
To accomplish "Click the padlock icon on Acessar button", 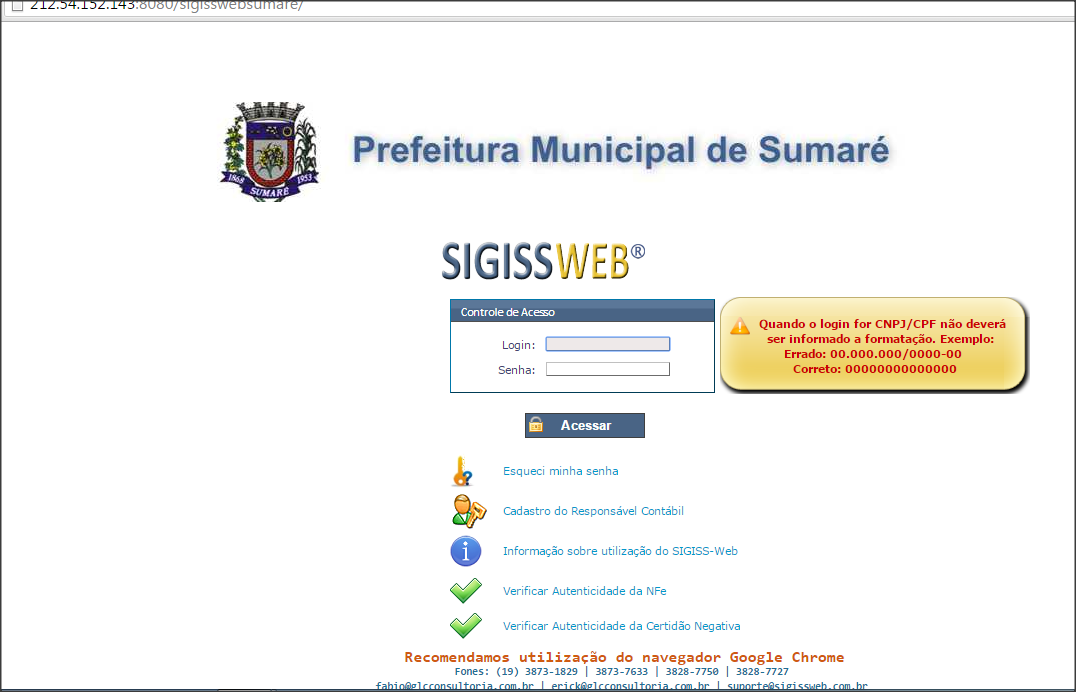I will pyautogui.click(x=537, y=425).
